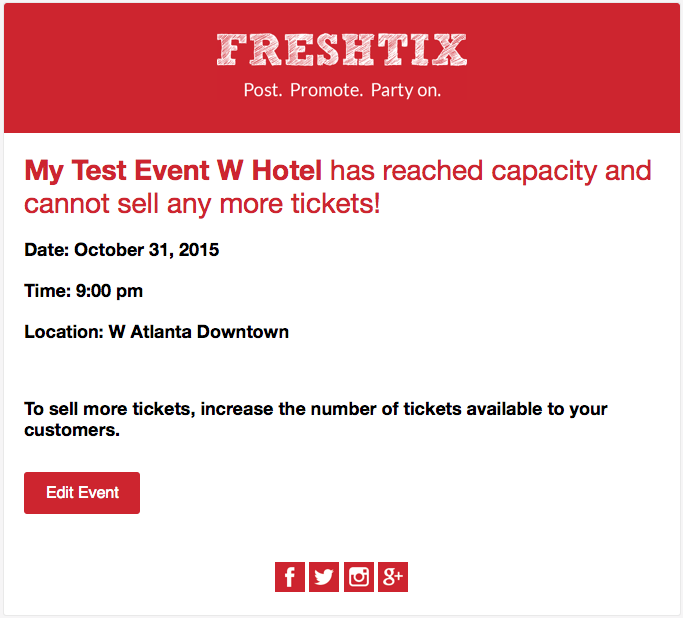Select the '9:00 pm' time value
This screenshot has width=683, height=618.
109,291
